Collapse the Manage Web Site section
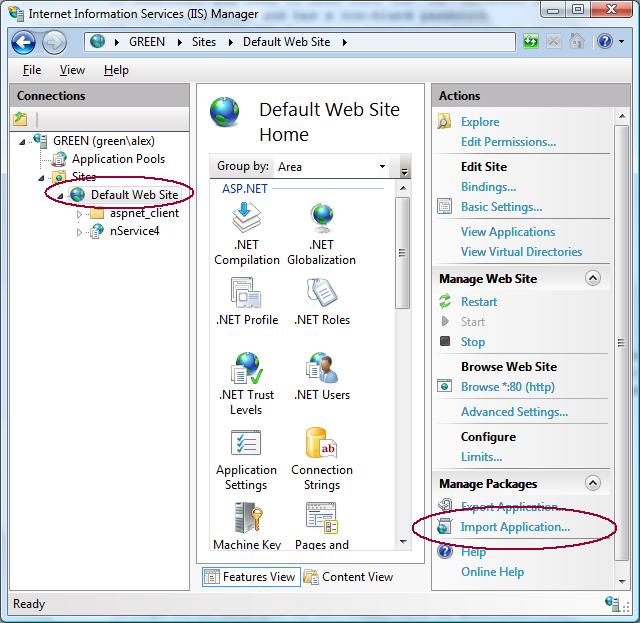 [593, 278]
